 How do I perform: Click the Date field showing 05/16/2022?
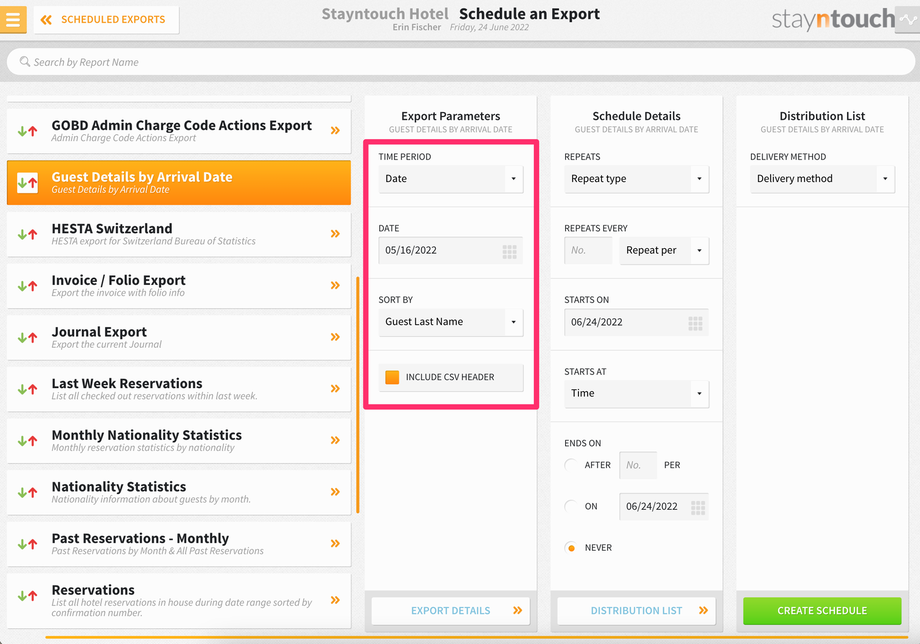coord(451,250)
